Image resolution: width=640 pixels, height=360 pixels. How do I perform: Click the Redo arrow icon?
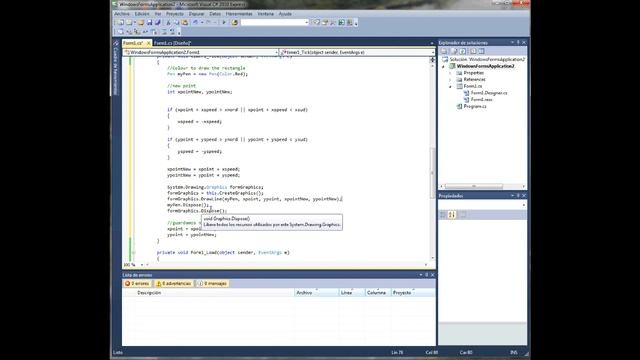point(208,22)
